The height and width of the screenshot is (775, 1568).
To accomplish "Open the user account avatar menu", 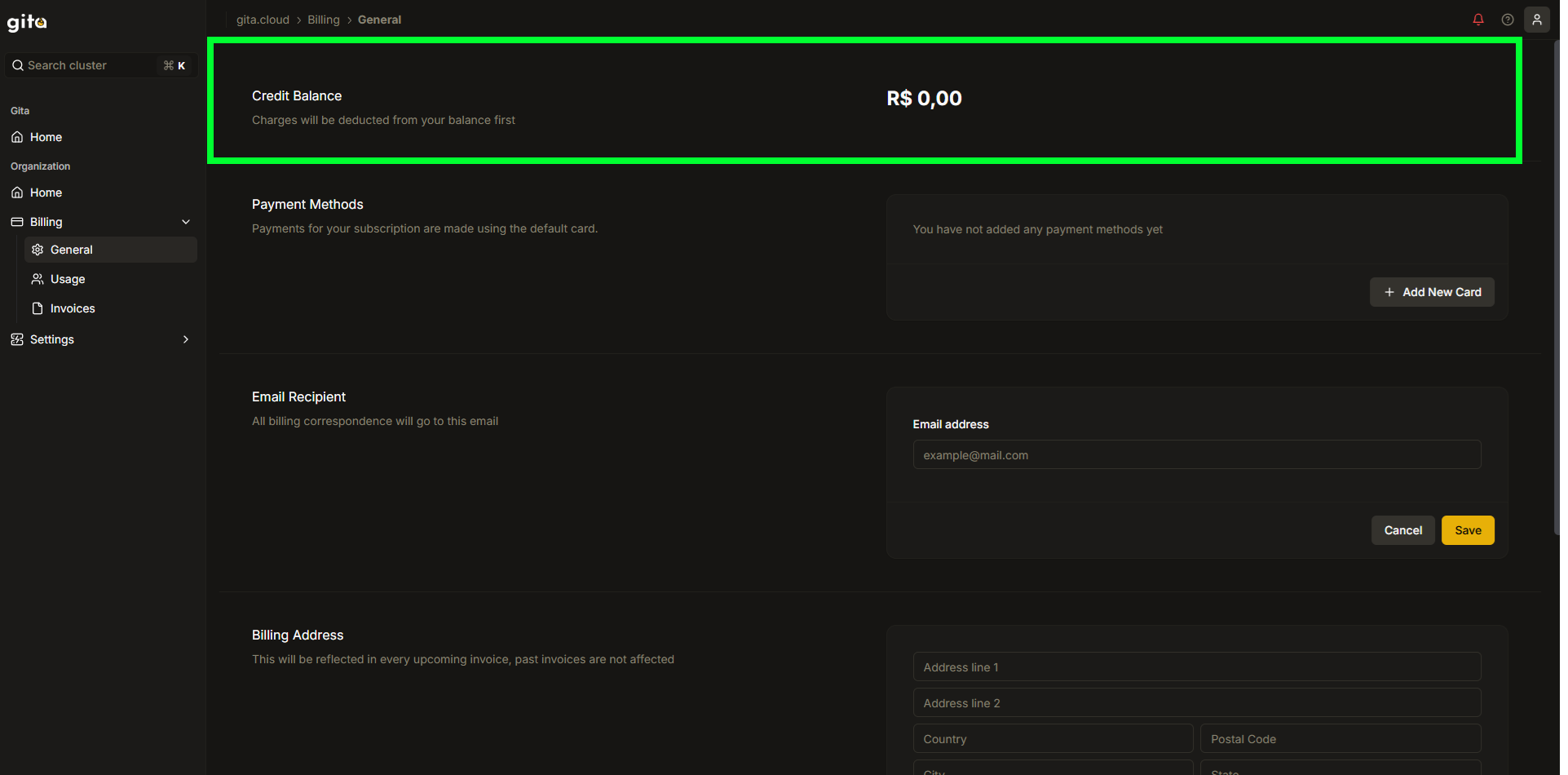I will point(1537,20).
